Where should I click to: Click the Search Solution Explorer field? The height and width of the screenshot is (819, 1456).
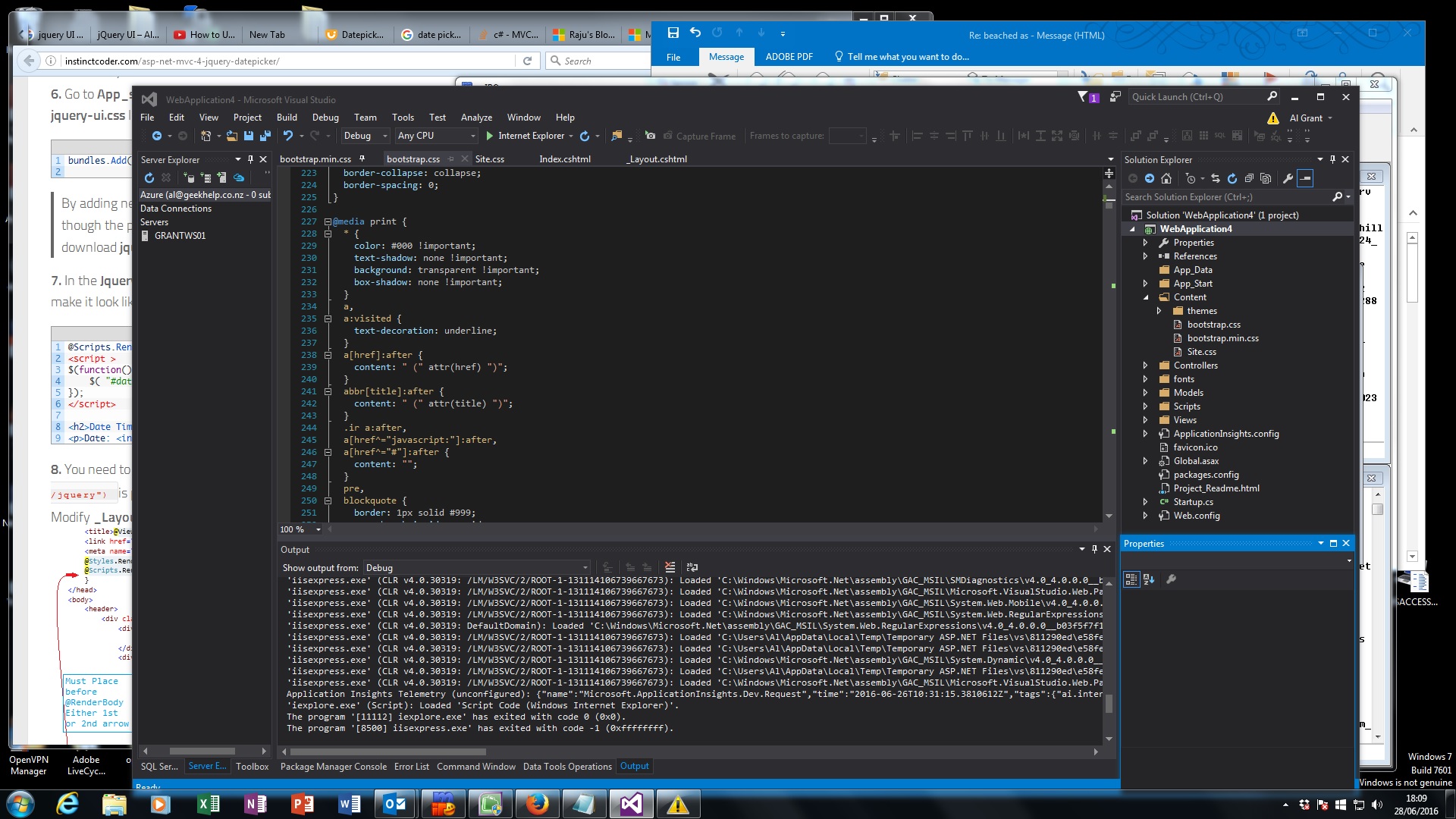pos(1228,197)
